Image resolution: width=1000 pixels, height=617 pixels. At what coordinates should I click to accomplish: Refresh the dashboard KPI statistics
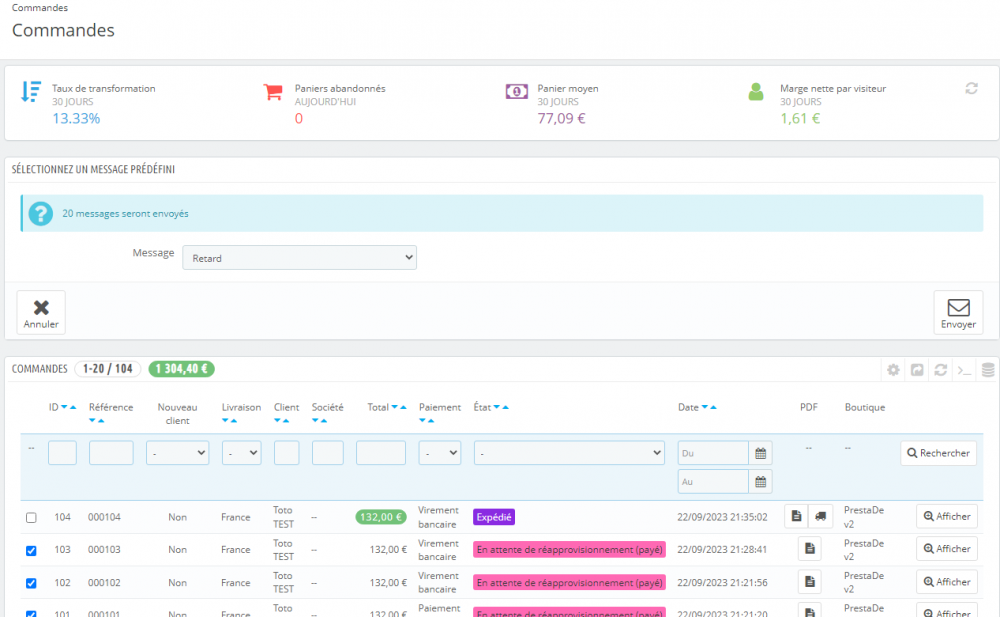971,88
